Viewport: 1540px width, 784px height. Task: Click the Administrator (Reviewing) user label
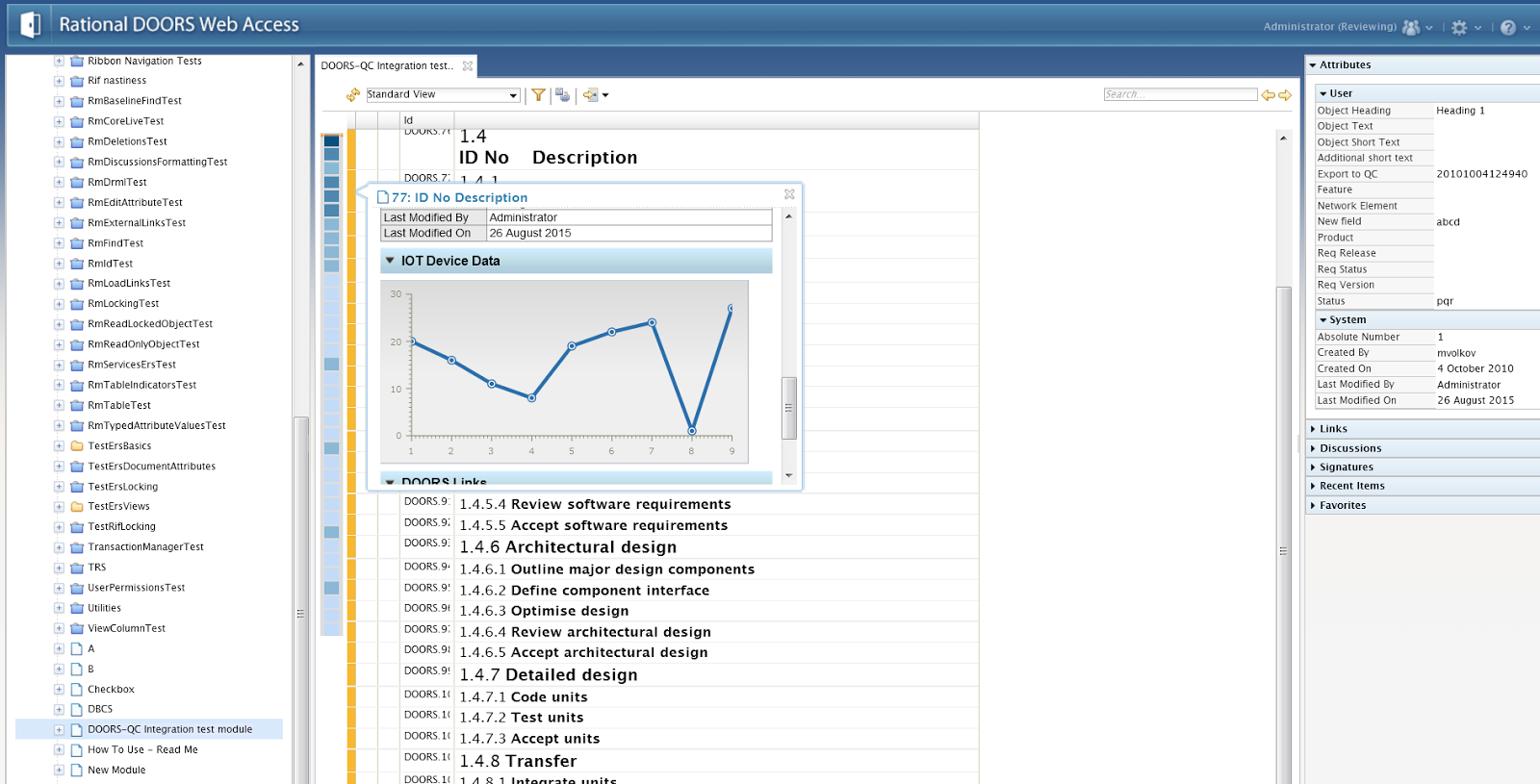click(x=1329, y=27)
